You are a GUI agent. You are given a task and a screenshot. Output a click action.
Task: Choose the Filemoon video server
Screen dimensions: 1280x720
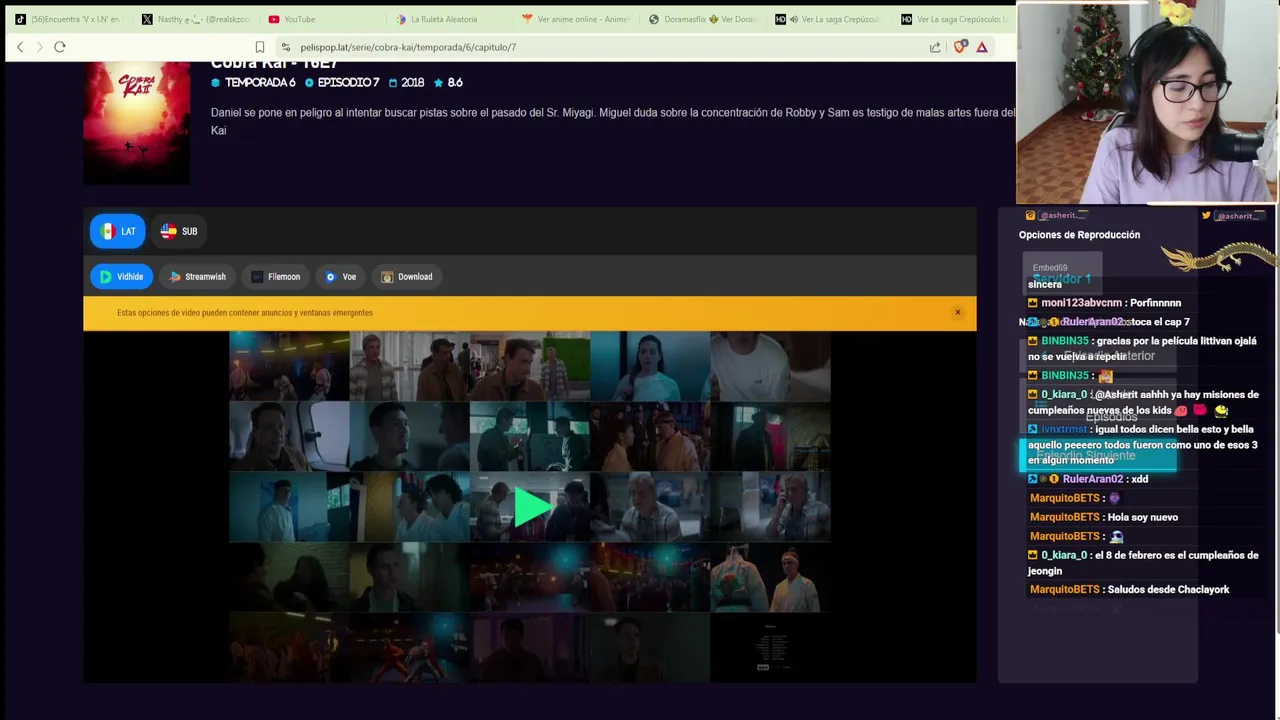click(x=275, y=277)
